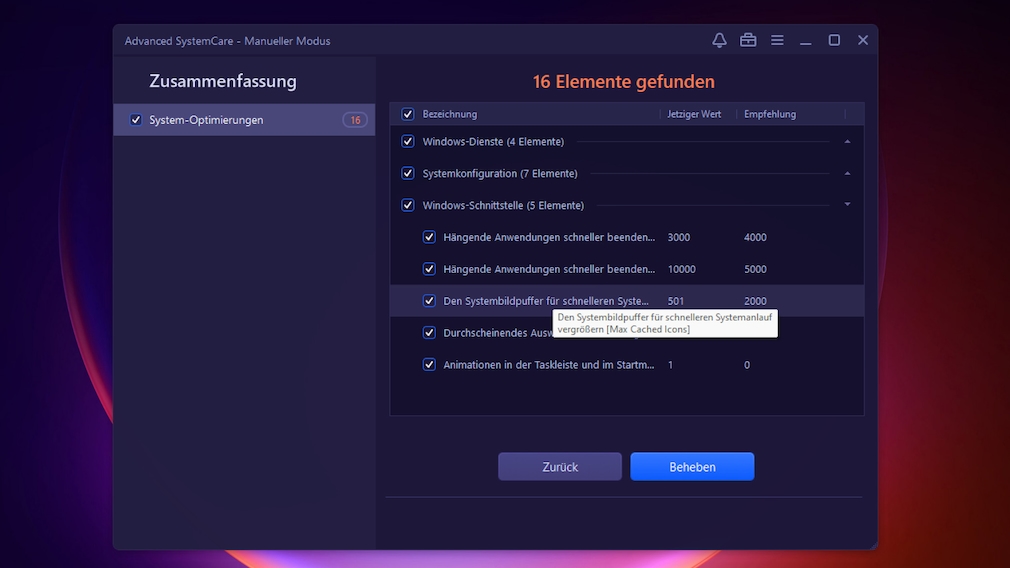Open the hamburger menu icon
The height and width of the screenshot is (568, 1010).
pos(776,40)
